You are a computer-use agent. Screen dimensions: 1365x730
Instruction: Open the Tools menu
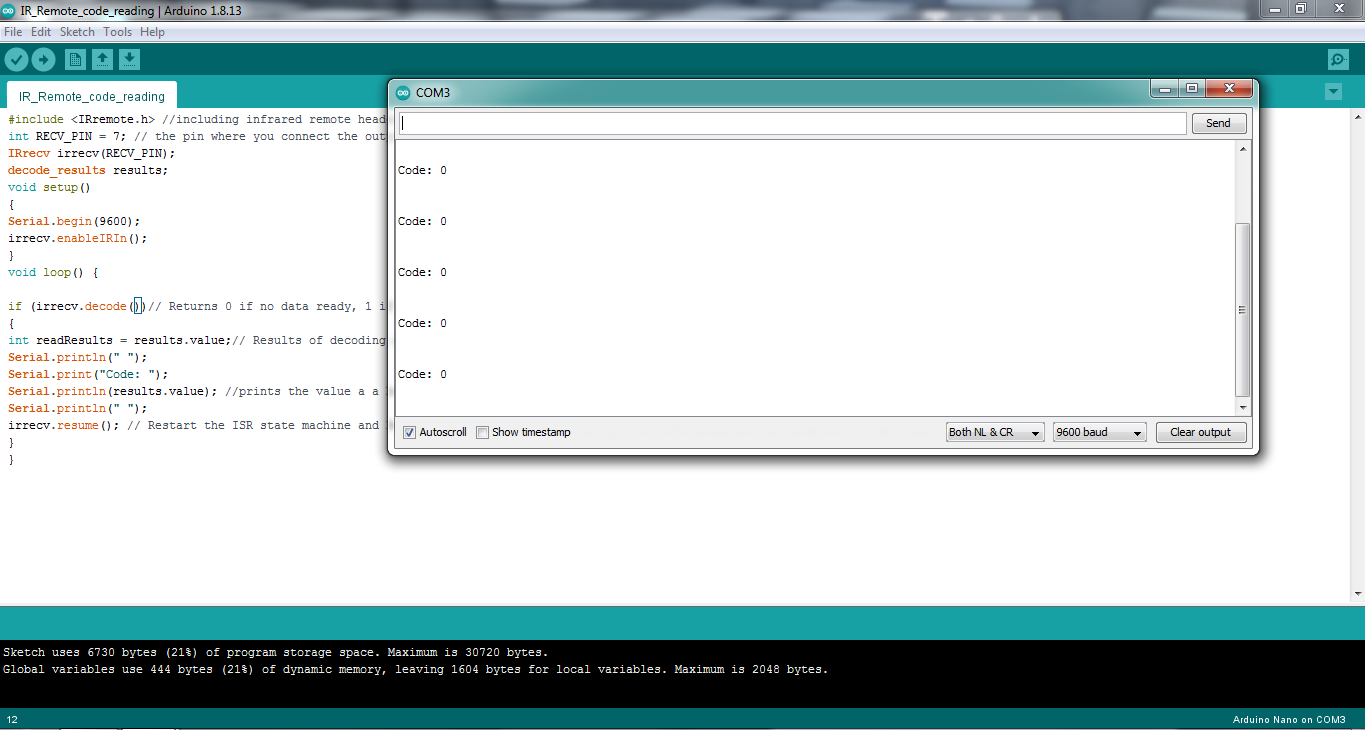117,32
